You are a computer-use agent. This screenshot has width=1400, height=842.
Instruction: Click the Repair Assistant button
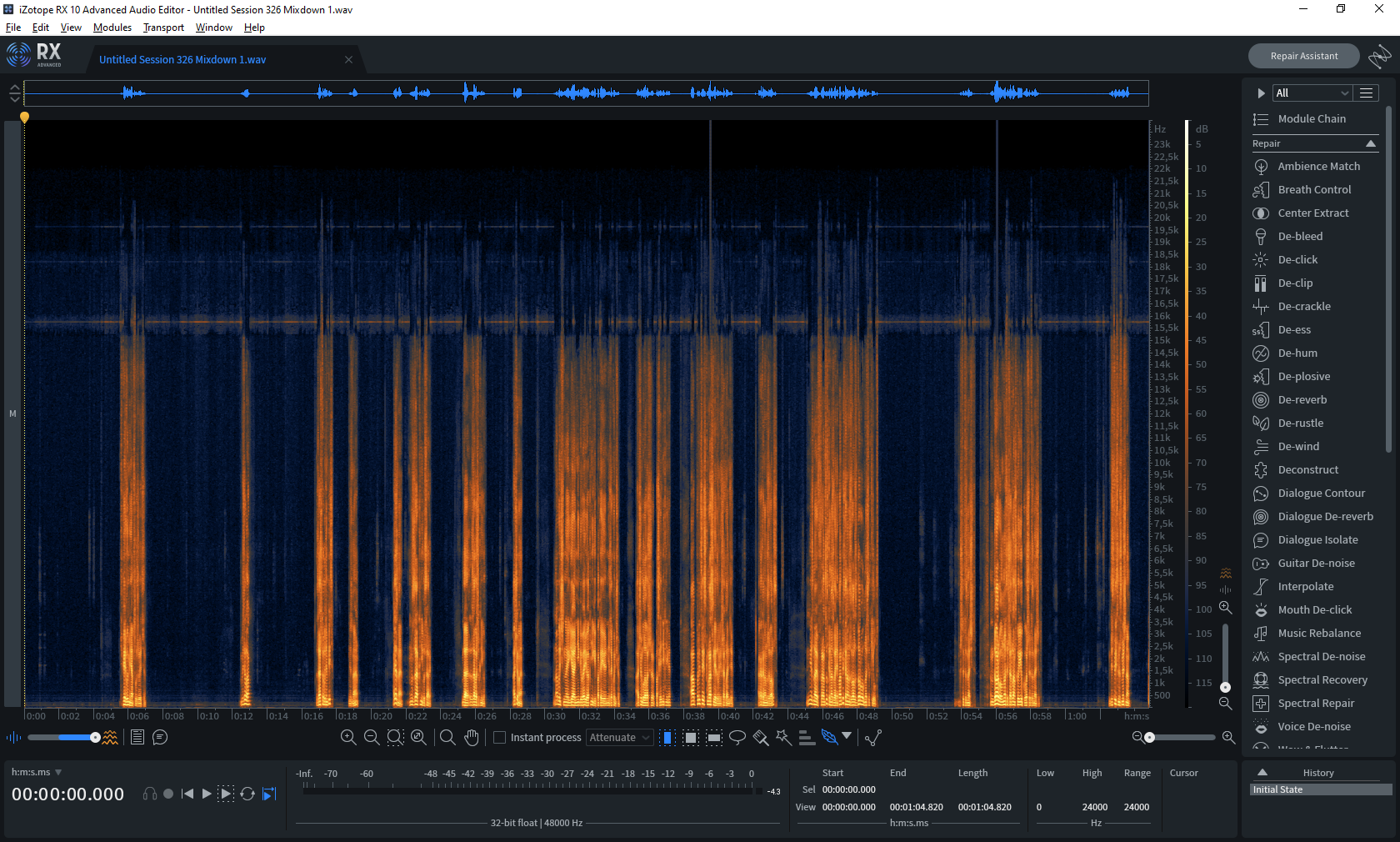tap(1303, 56)
